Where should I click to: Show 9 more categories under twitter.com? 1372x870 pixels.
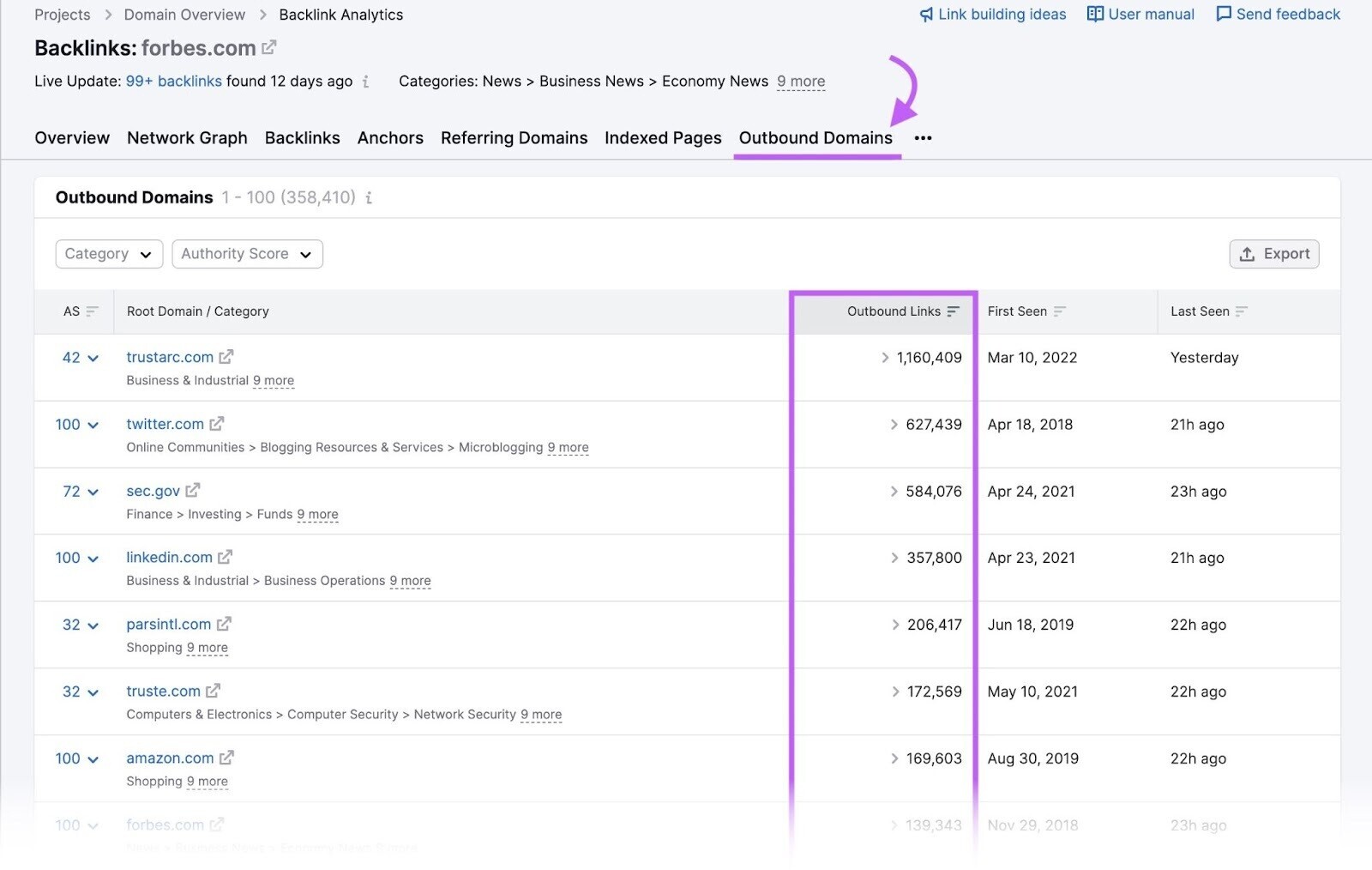click(569, 447)
